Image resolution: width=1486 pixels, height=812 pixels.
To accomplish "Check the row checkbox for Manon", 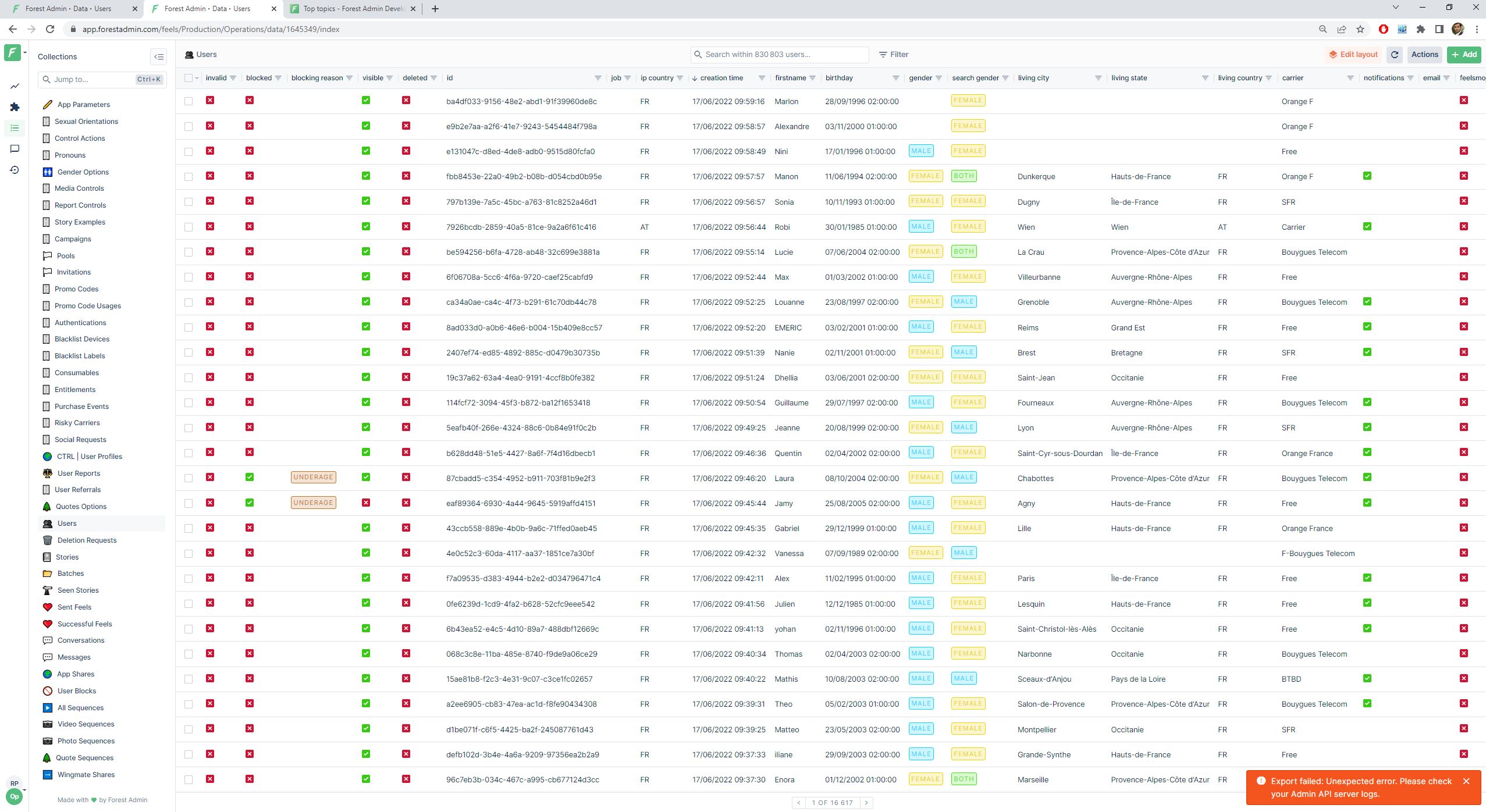I will point(189,177).
